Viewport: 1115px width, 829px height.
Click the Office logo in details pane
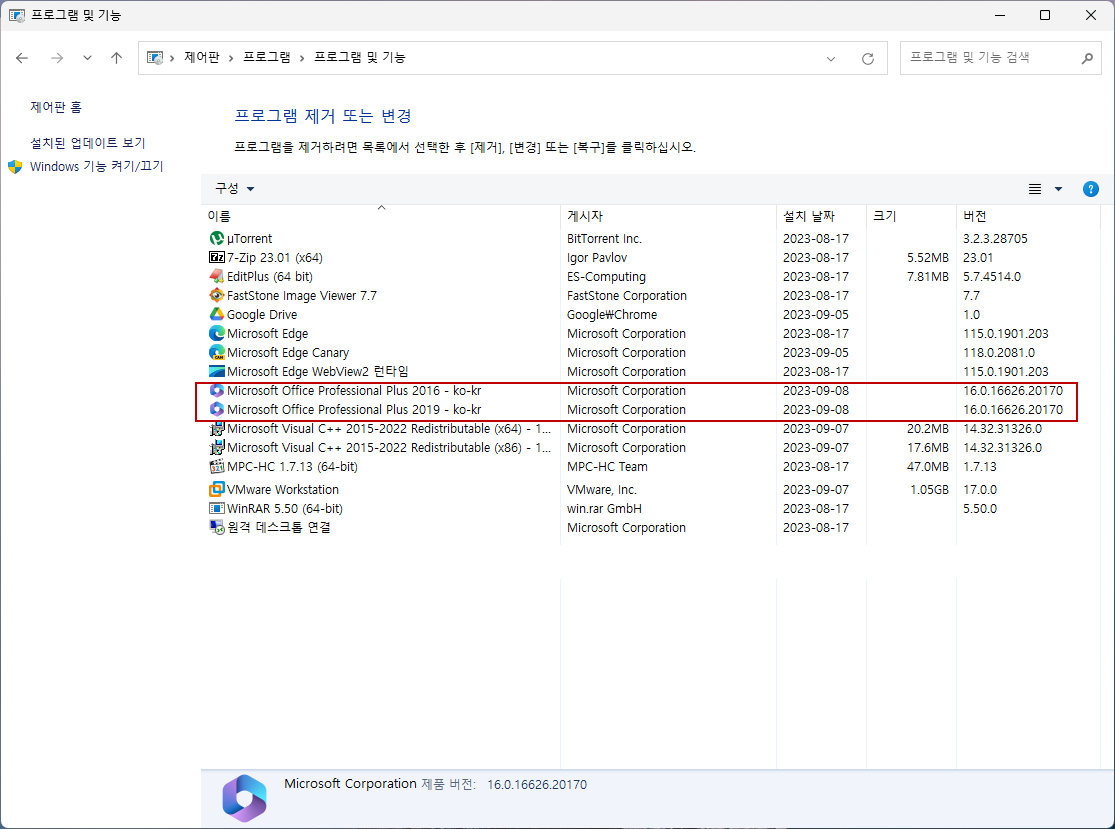point(244,798)
